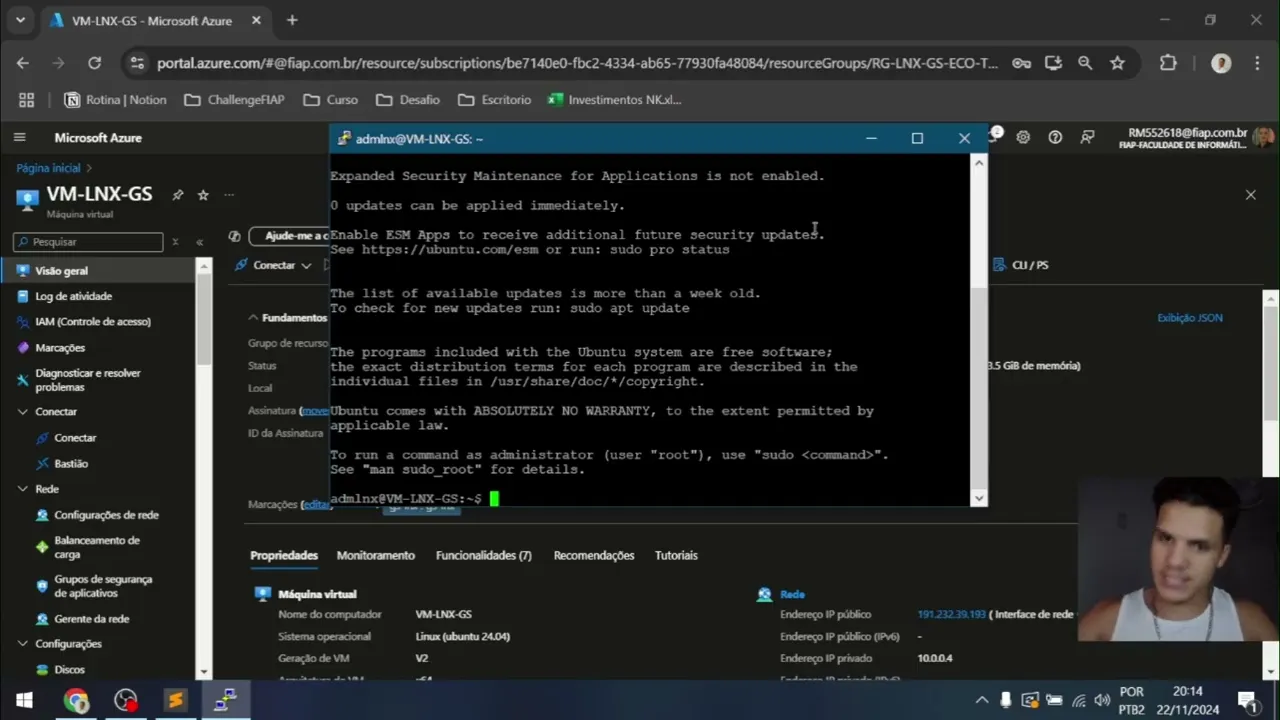The image size is (1280, 720).
Task: Switch to Funcionalidades (7) tab
Action: [x=483, y=555]
